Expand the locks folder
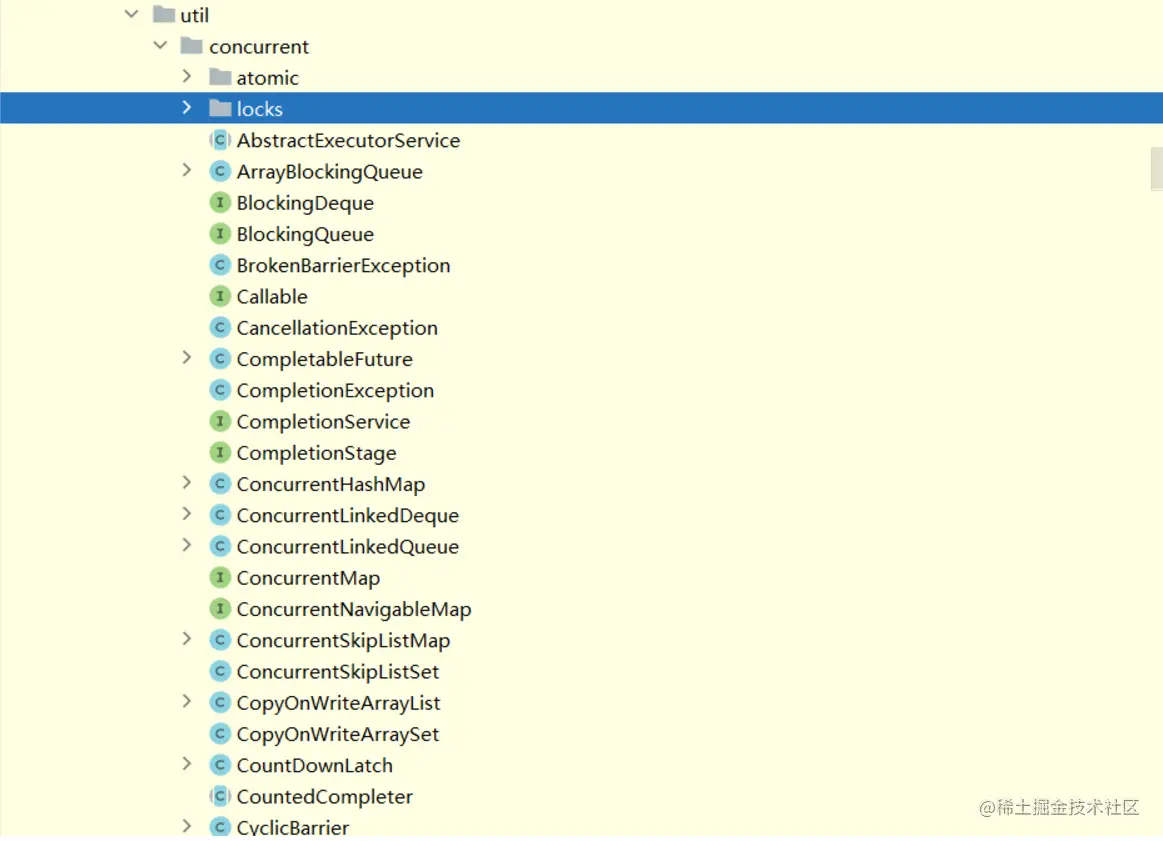 187,108
